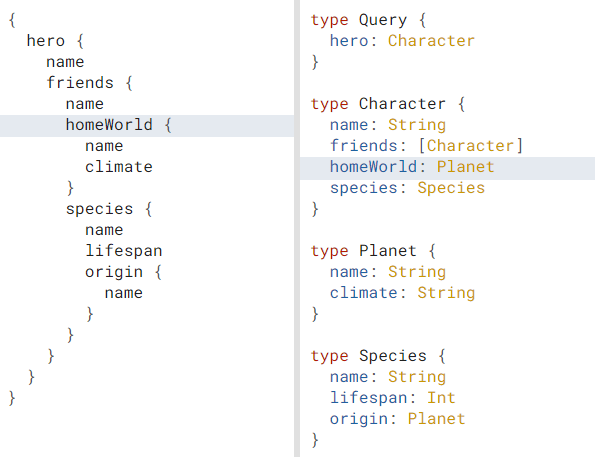Select 'name' inside the origin selection
The image size is (595, 457).
tap(124, 293)
